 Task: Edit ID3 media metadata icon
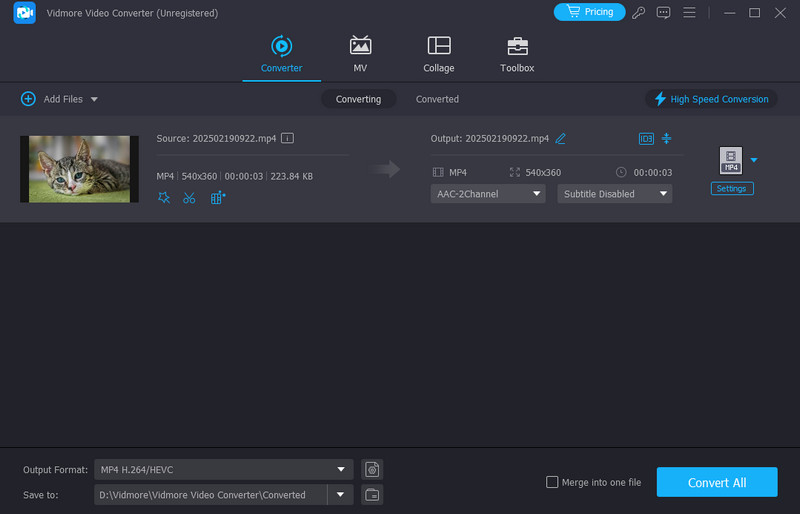[646, 138]
